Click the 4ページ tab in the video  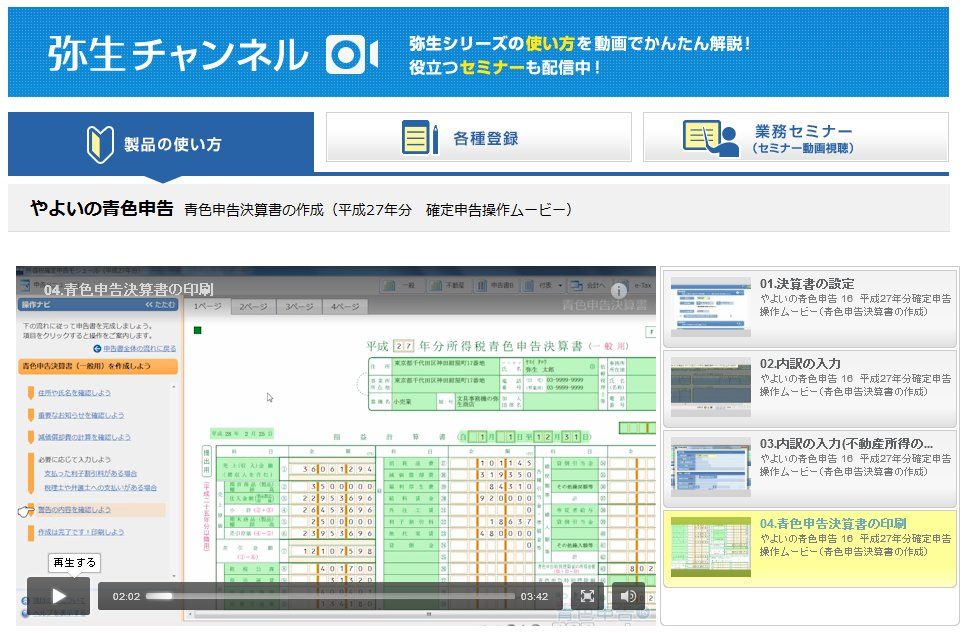coord(345,307)
